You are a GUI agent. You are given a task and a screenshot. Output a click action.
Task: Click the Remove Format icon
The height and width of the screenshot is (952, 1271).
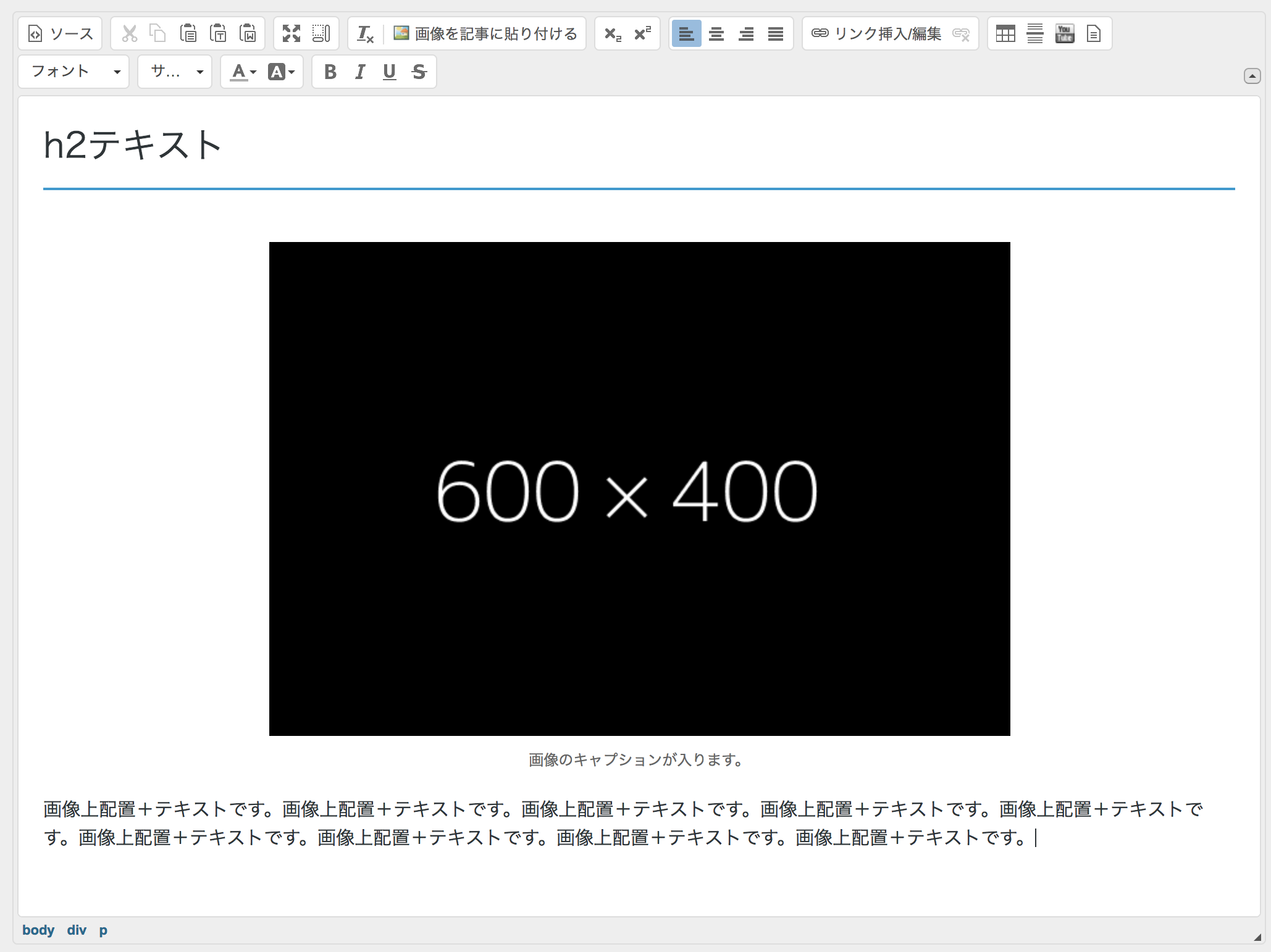pos(366,34)
